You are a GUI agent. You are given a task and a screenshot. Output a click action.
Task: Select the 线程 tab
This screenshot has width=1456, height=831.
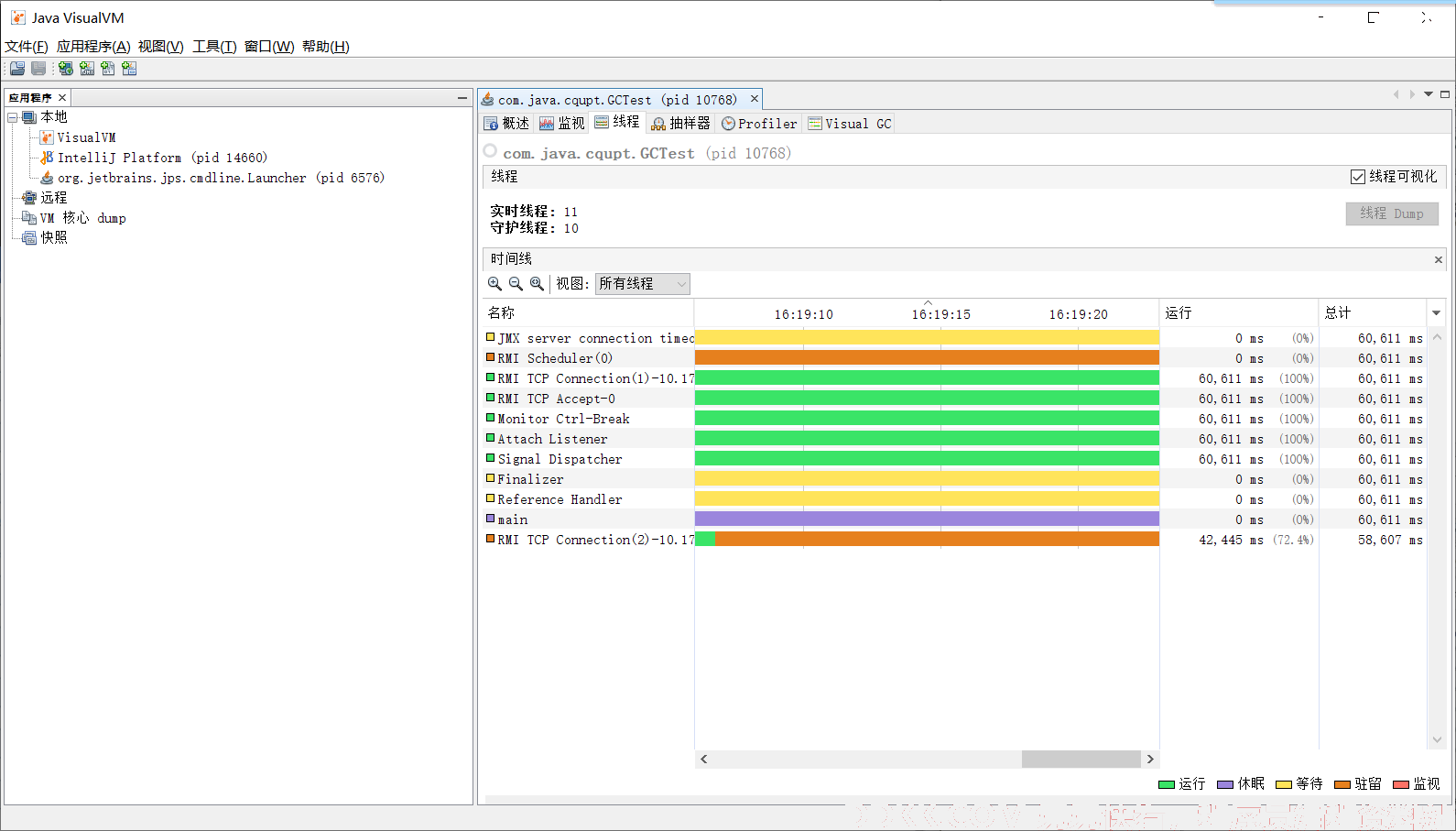(x=617, y=122)
